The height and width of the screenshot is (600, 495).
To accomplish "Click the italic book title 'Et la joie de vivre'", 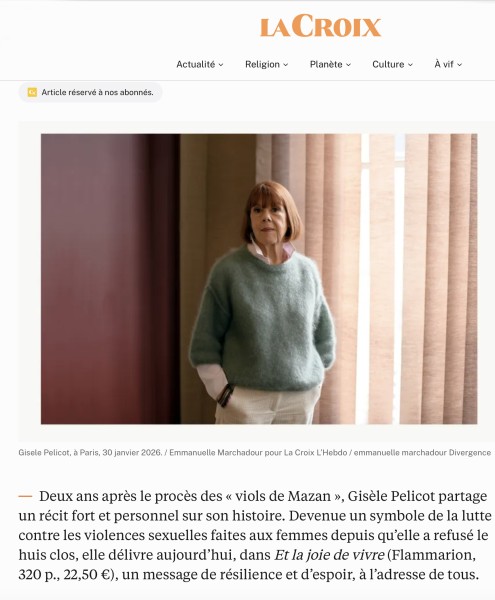I will [x=329, y=554].
